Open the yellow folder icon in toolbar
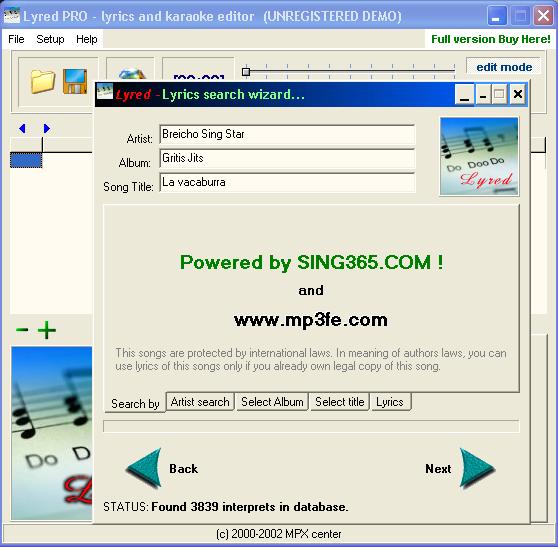The width and height of the screenshot is (558, 547). point(43,81)
